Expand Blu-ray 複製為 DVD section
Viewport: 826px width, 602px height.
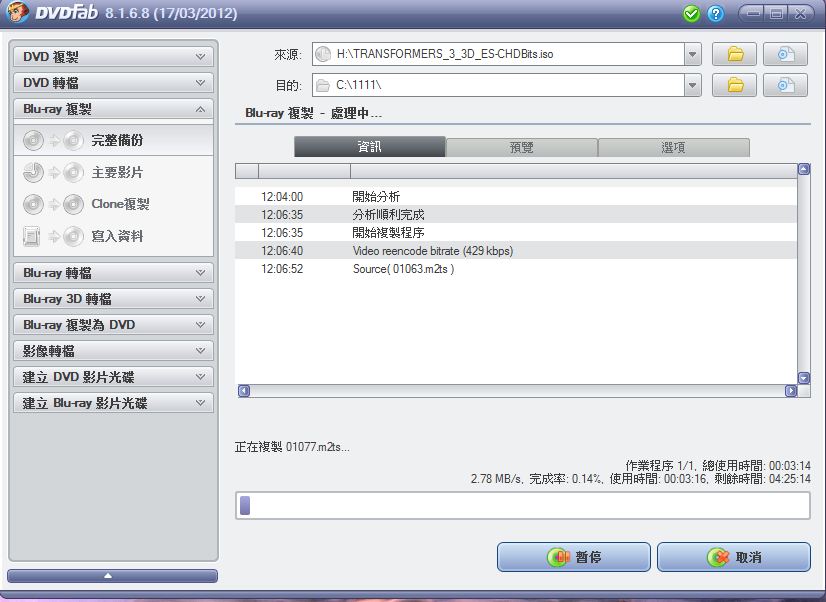[x=113, y=325]
